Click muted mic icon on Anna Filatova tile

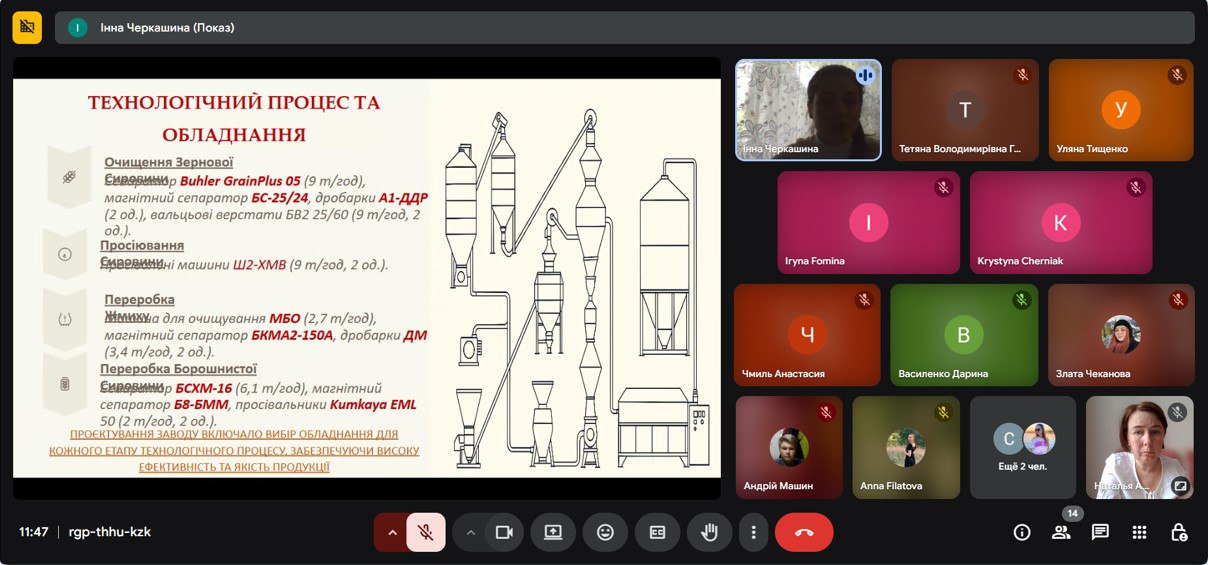[x=943, y=412]
